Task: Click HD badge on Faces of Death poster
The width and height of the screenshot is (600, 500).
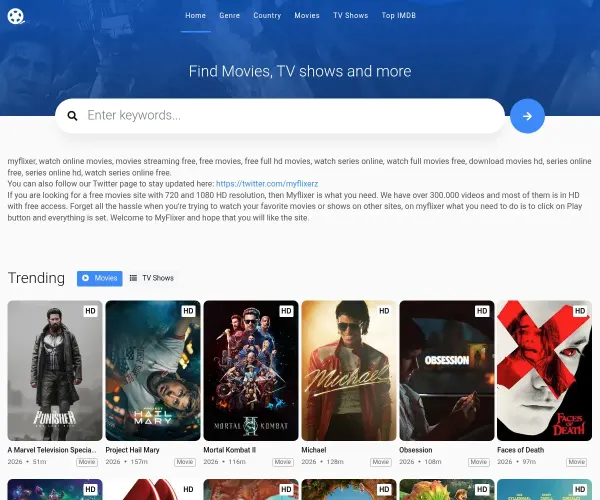Action: pos(580,311)
